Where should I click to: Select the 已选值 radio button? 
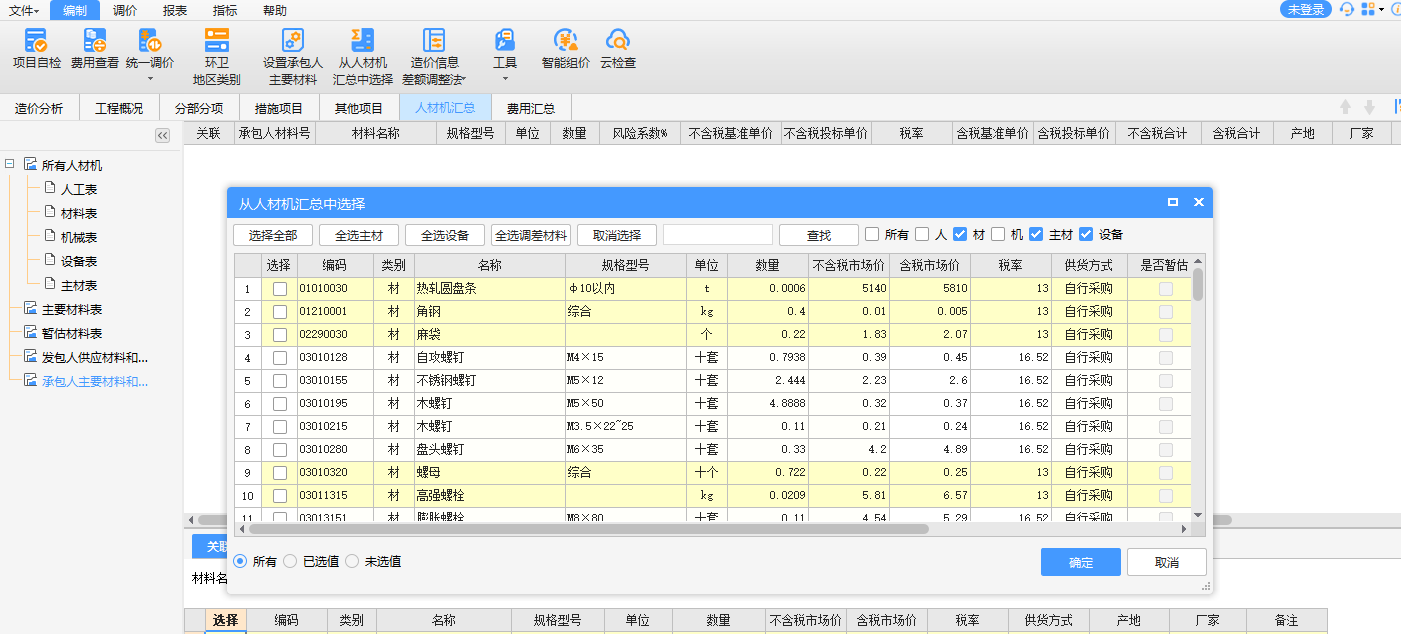click(290, 561)
